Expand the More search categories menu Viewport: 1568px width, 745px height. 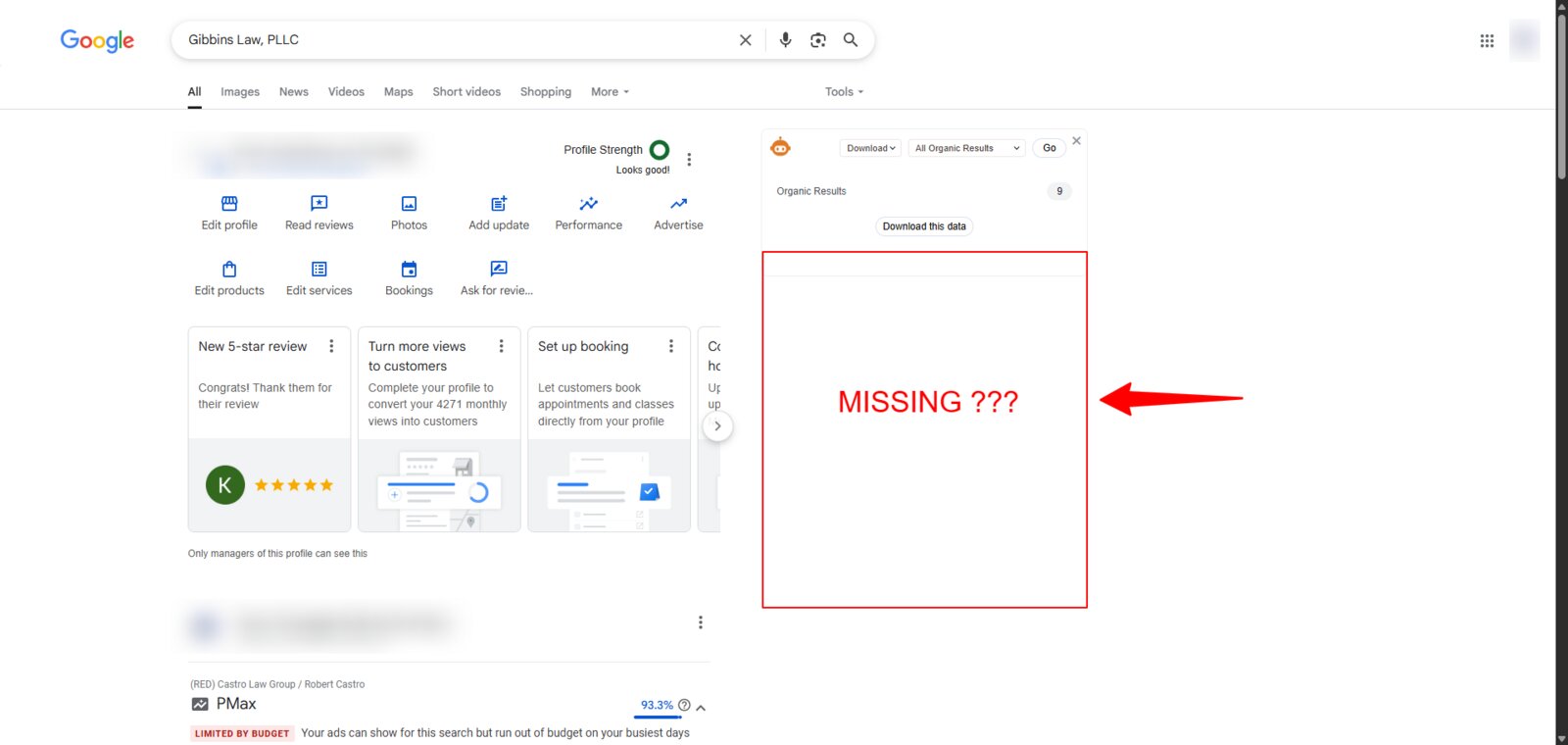(x=610, y=91)
